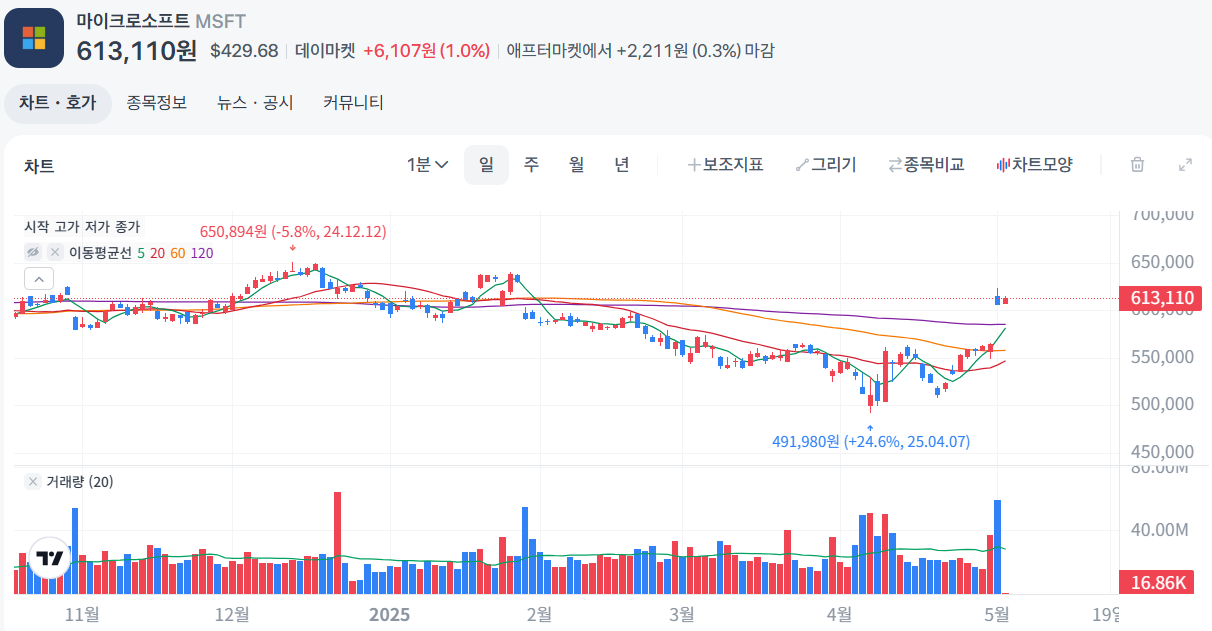Hide the 이동평균선 lines with the eye toggle

[34, 253]
